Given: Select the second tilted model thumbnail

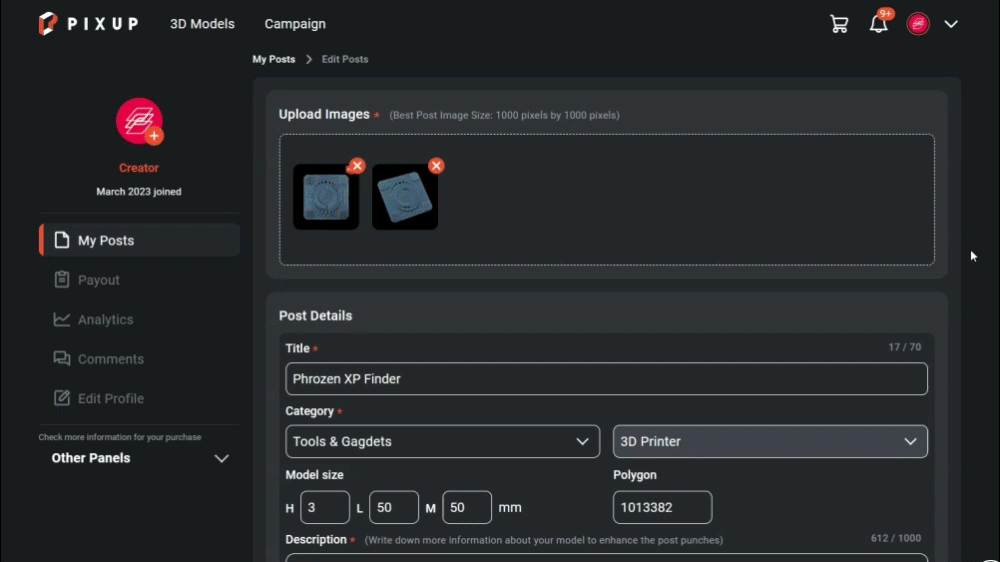Looking at the screenshot, I should pyautogui.click(x=405, y=197).
